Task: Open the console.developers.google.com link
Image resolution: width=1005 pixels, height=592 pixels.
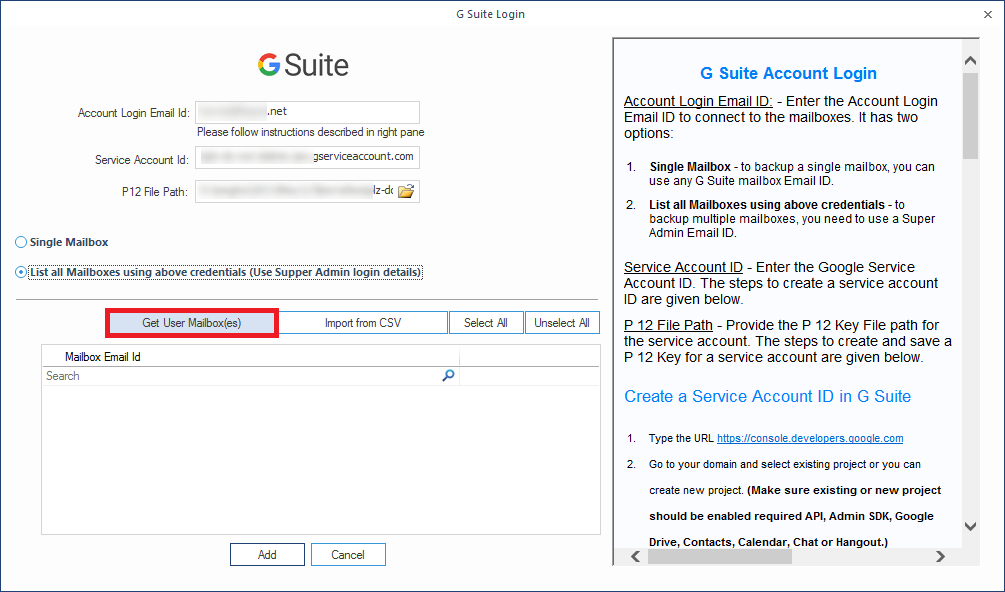Action: (x=810, y=438)
